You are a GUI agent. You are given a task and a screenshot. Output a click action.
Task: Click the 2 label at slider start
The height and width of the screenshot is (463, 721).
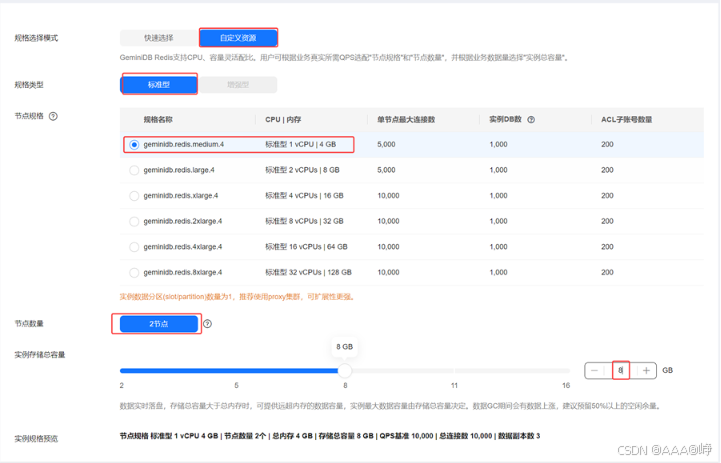click(x=121, y=385)
